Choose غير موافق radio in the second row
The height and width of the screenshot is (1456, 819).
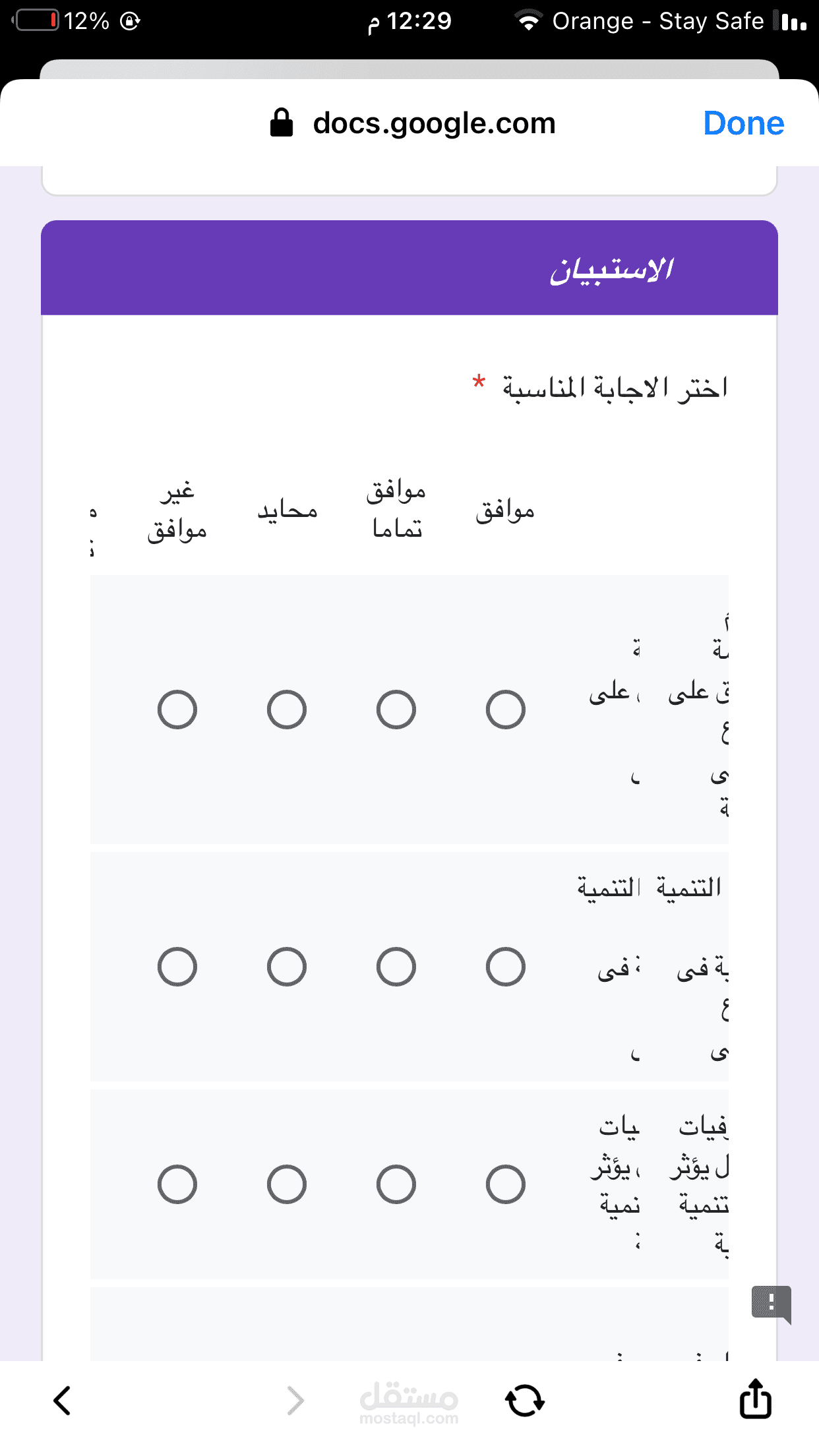pos(177,967)
